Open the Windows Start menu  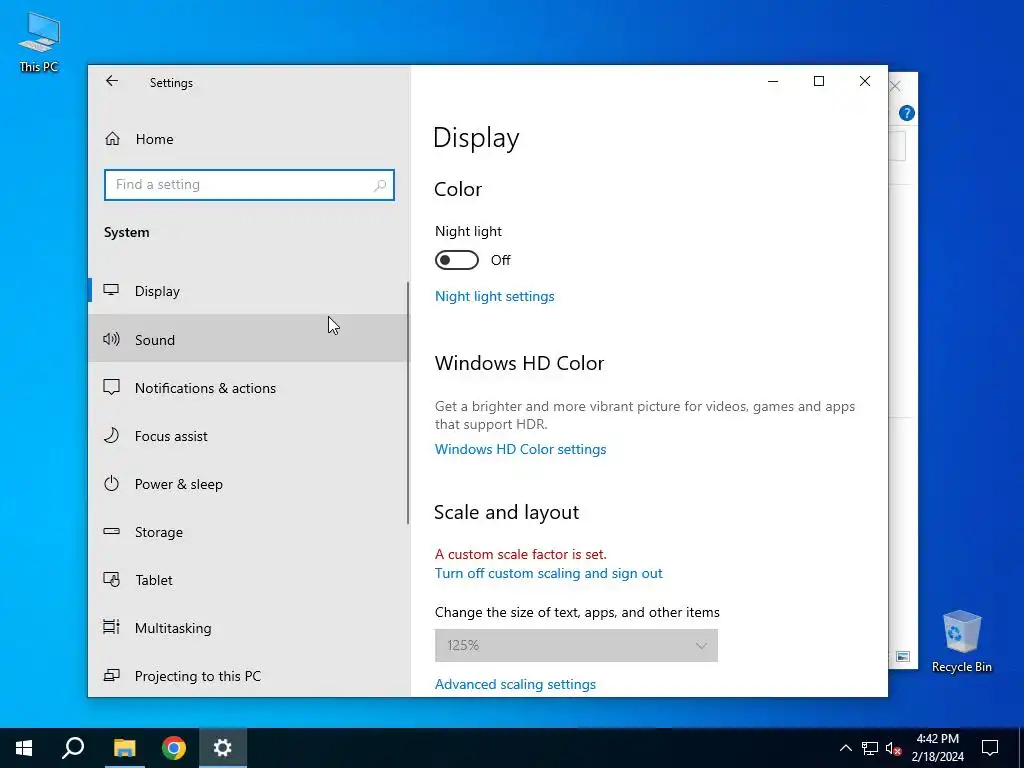coord(24,748)
